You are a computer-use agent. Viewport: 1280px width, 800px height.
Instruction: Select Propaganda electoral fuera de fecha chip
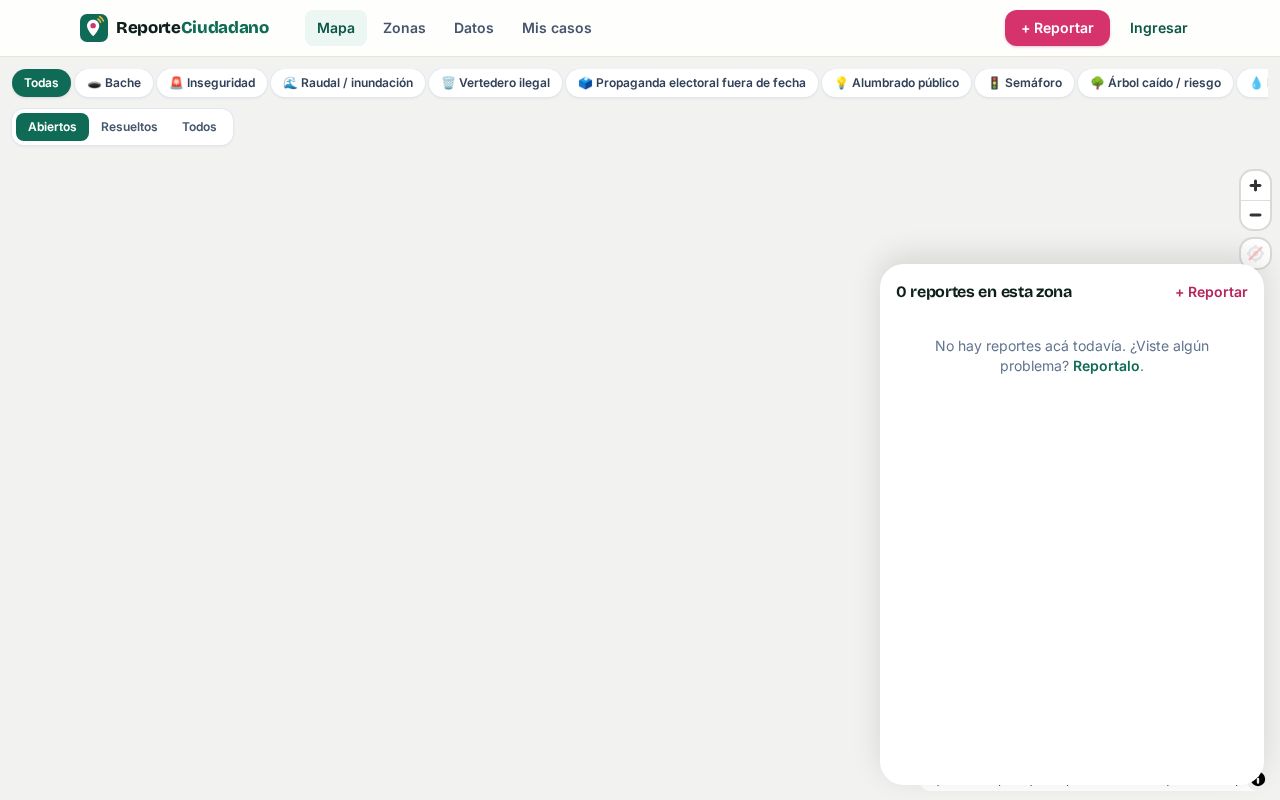[x=692, y=83]
